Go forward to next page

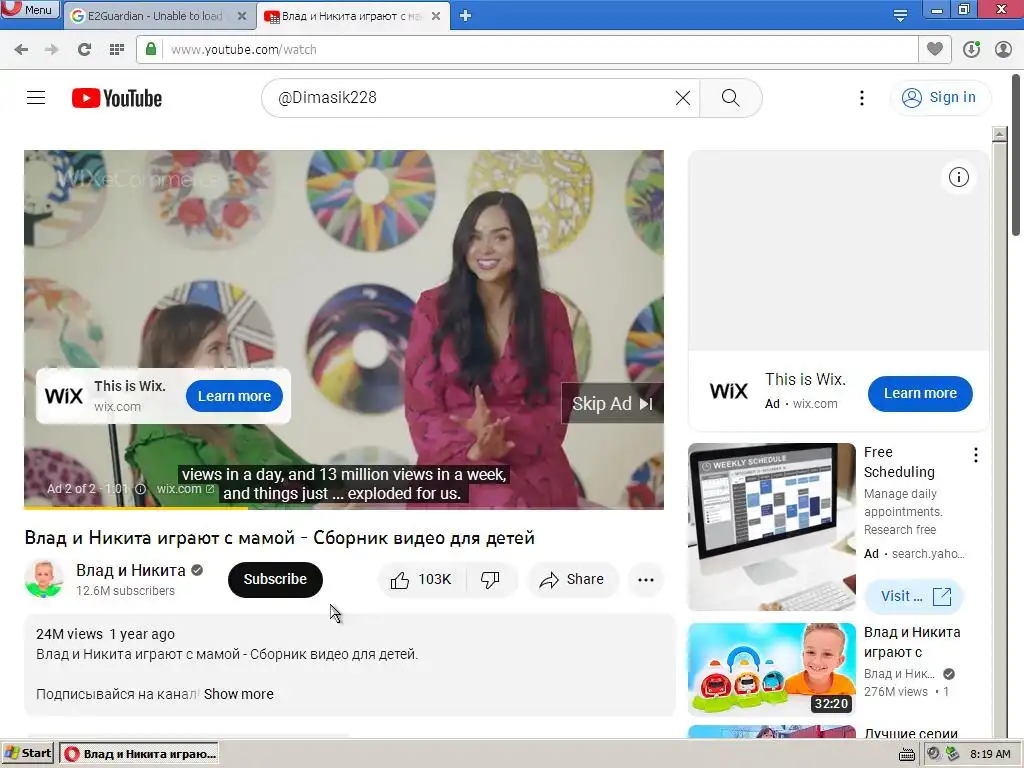click(x=52, y=50)
